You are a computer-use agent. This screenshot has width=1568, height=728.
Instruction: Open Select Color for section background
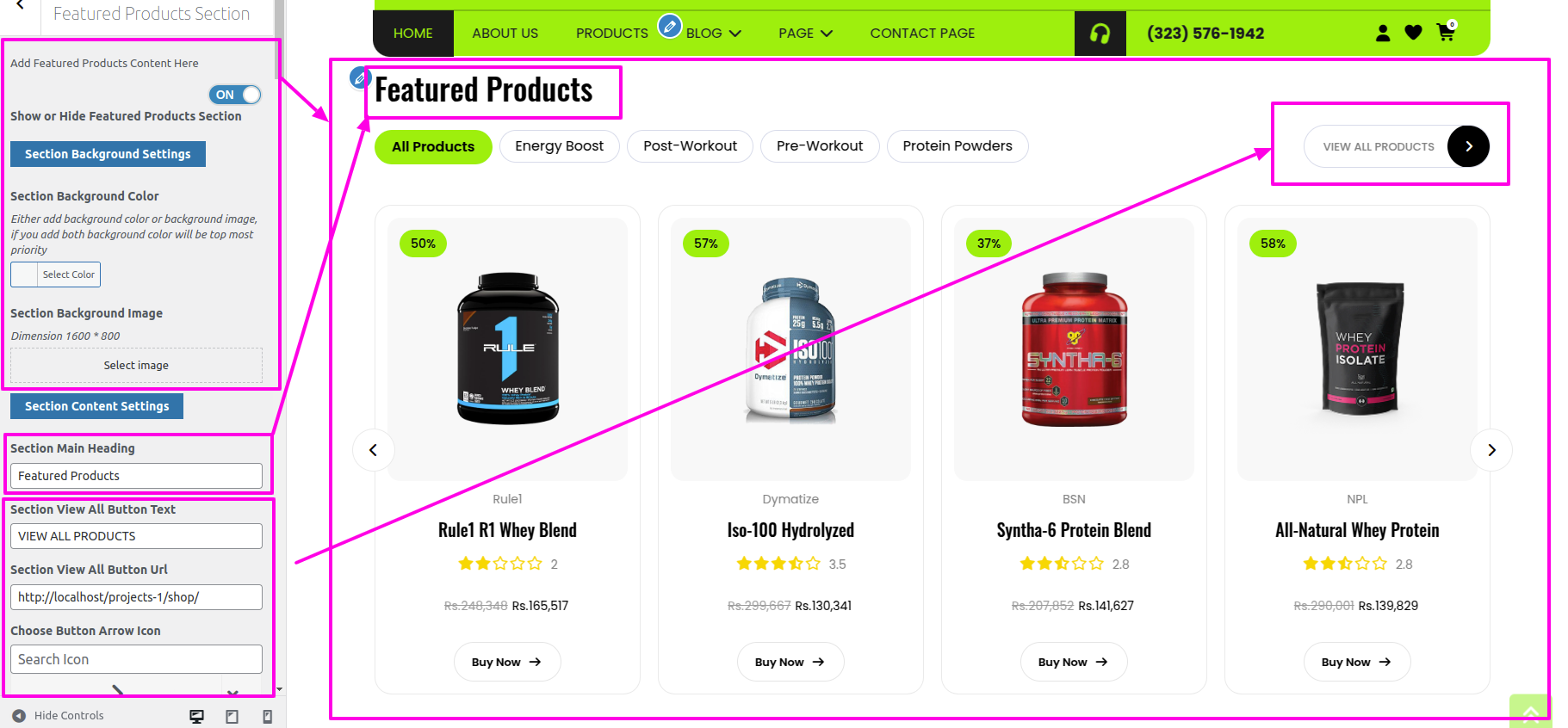pos(56,275)
